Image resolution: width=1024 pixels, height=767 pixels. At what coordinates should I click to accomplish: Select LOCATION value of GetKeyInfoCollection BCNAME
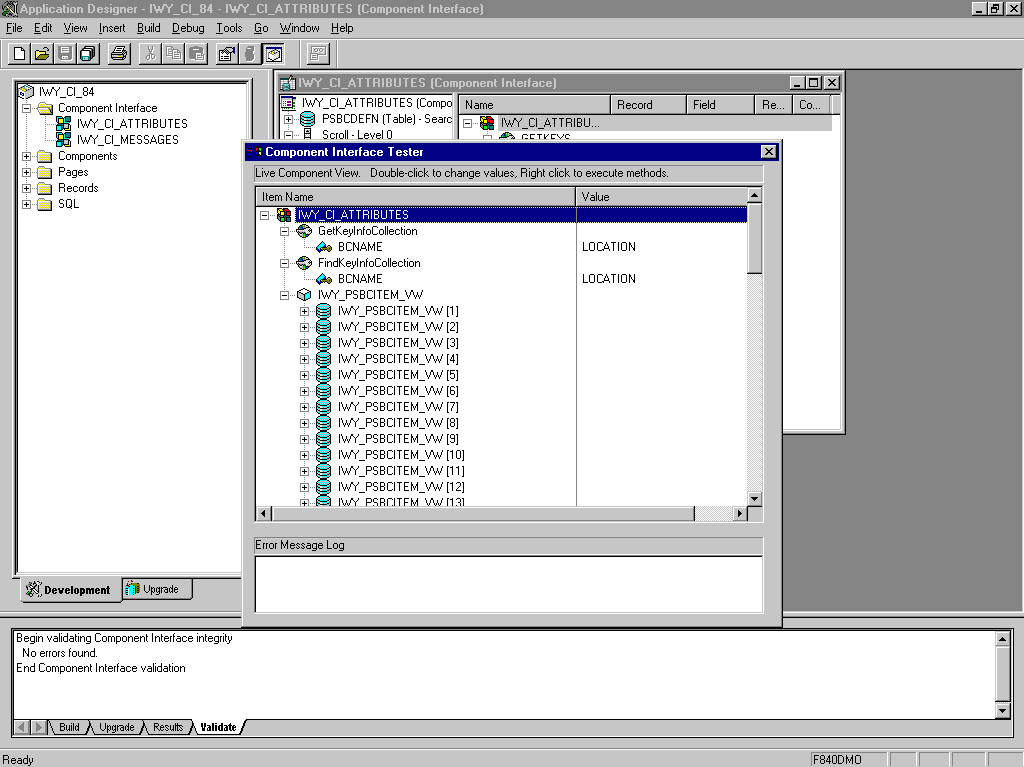609,247
